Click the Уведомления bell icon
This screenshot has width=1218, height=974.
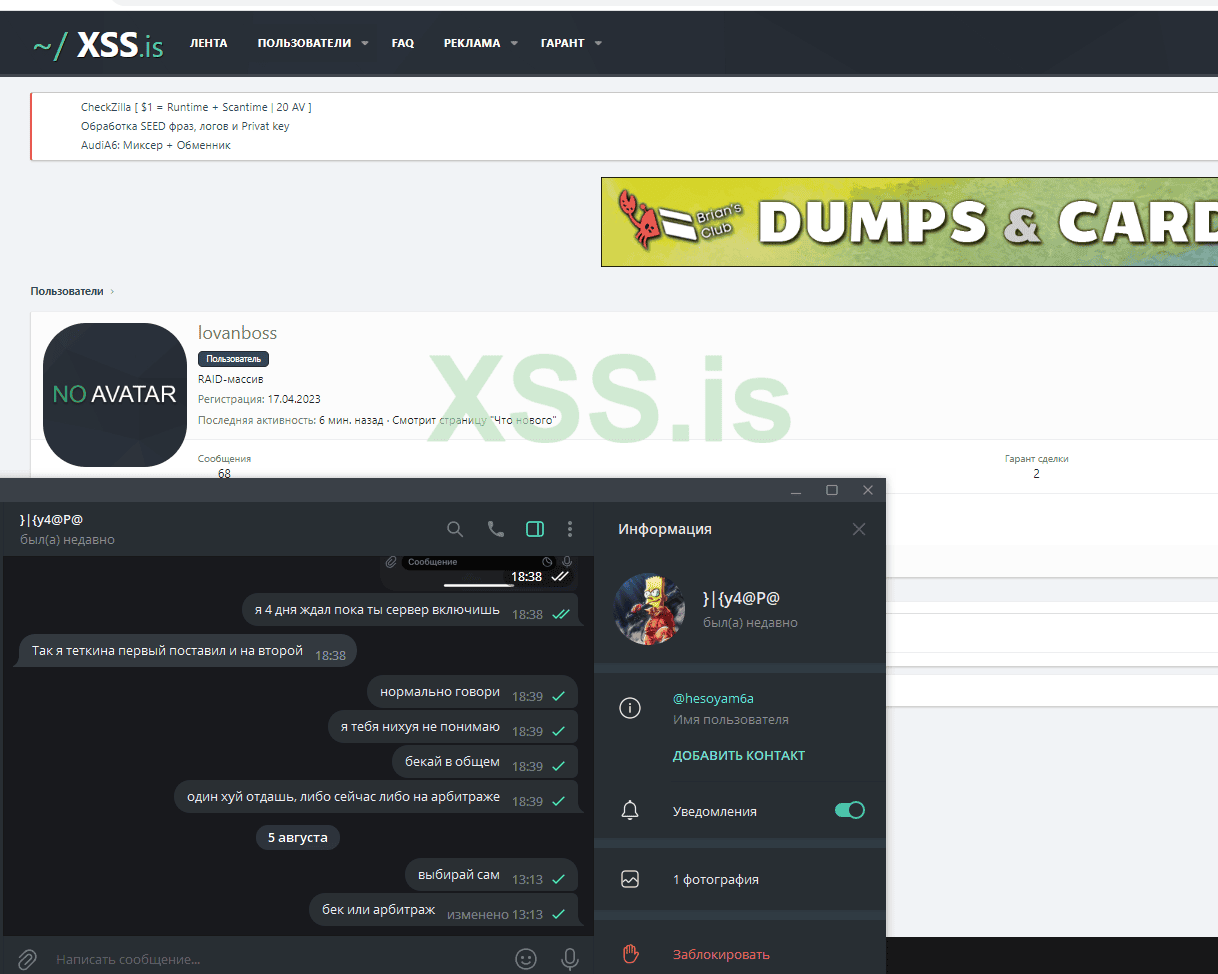[x=630, y=811]
